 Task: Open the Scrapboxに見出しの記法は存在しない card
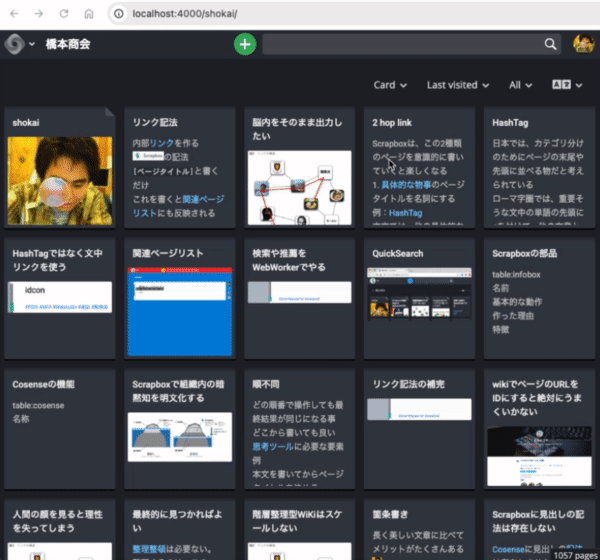(x=539, y=530)
